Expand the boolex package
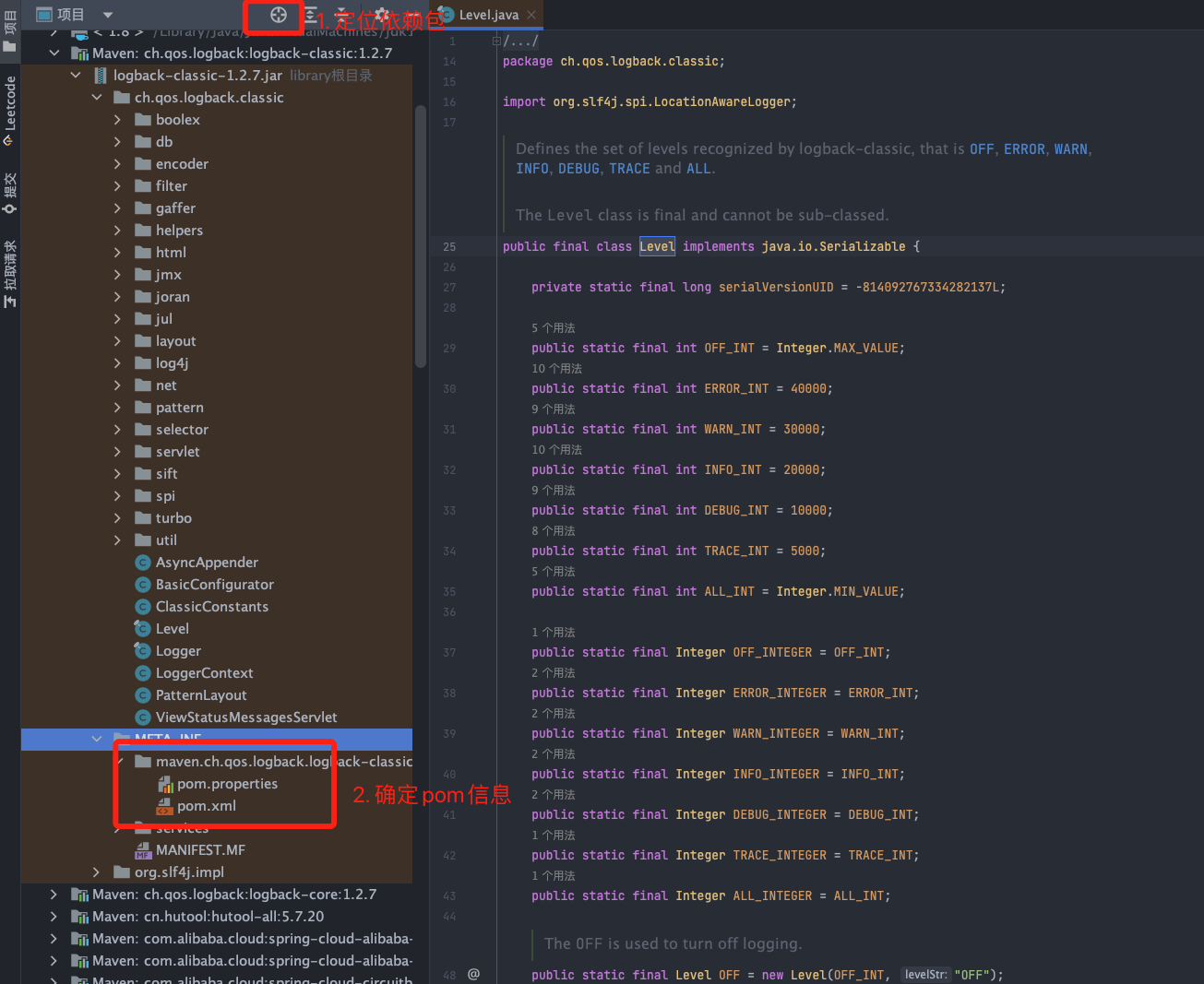The width and height of the screenshot is (1204, 984). [117, 120]
